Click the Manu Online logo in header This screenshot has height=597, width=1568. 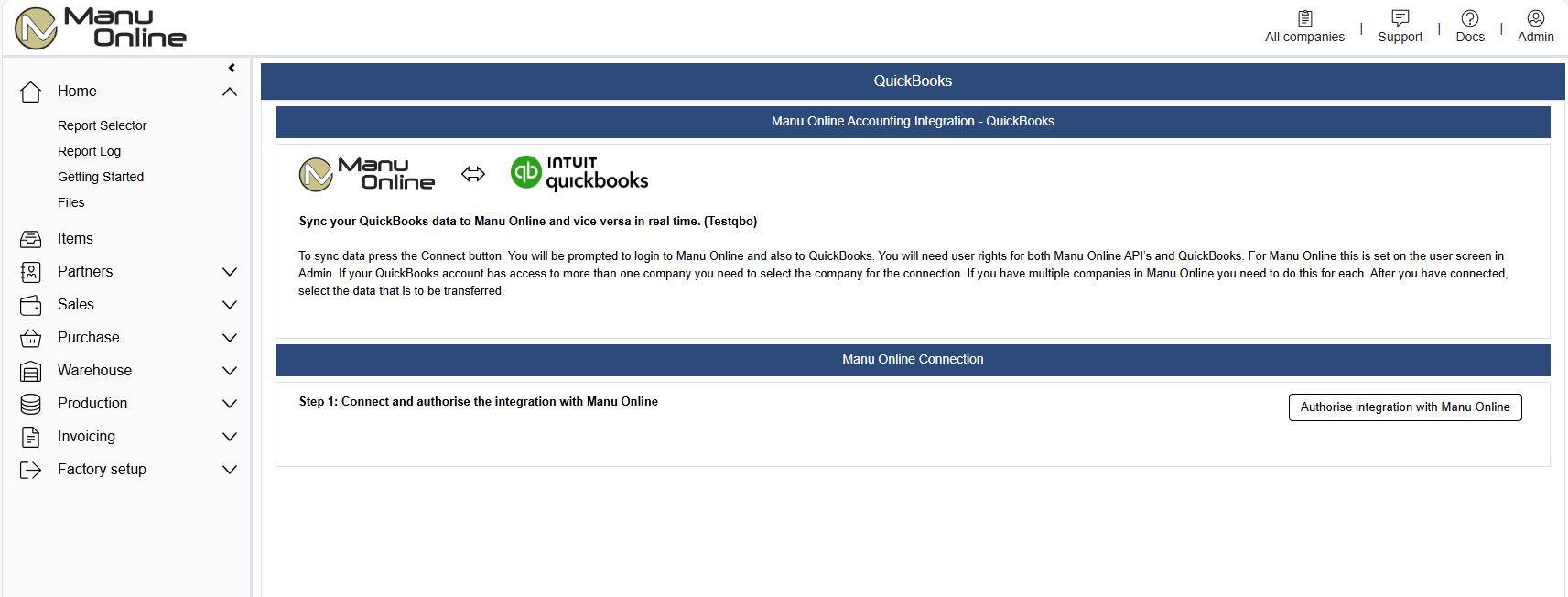point(101,27)
